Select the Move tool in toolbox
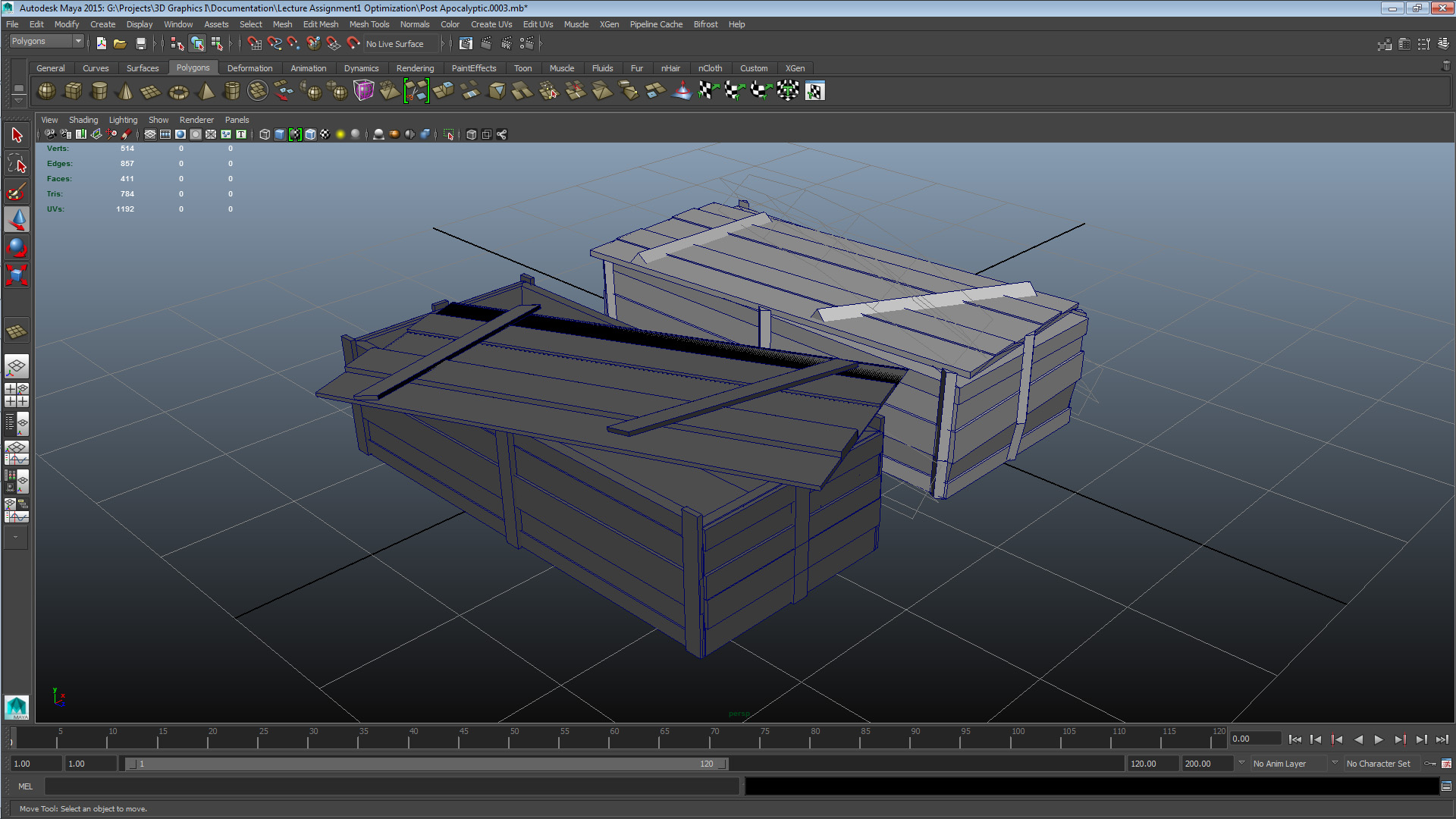 click(17, 220)
